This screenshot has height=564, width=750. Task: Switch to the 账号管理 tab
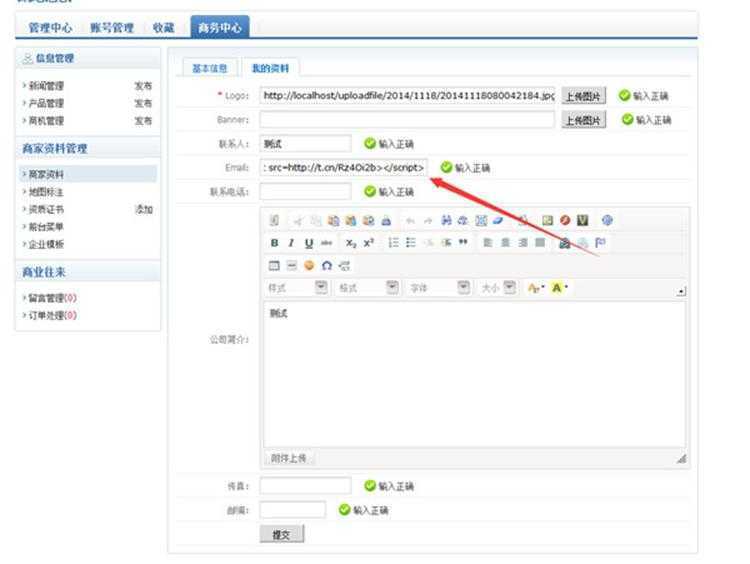[112, 28]
